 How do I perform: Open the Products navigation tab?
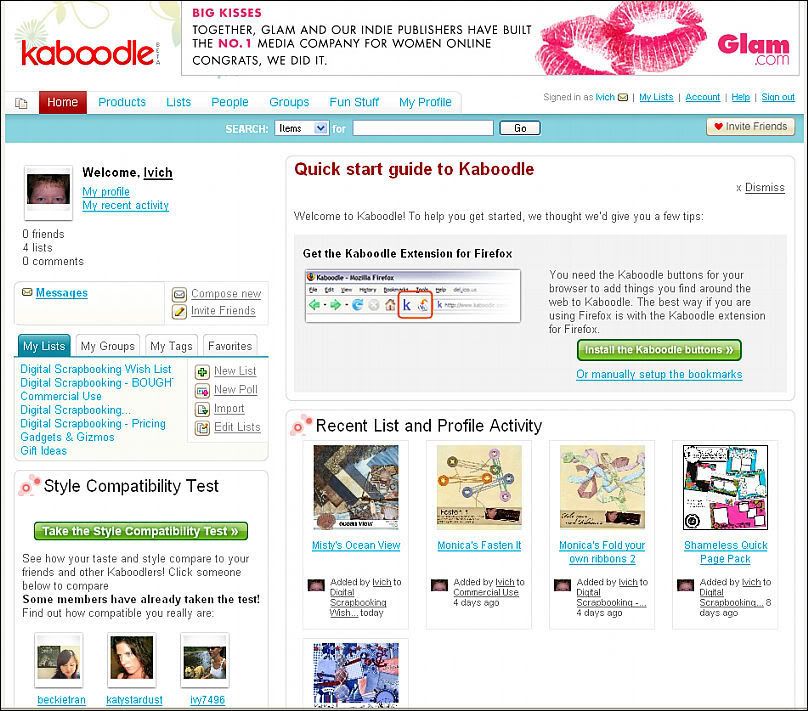(x=122, y=102)
